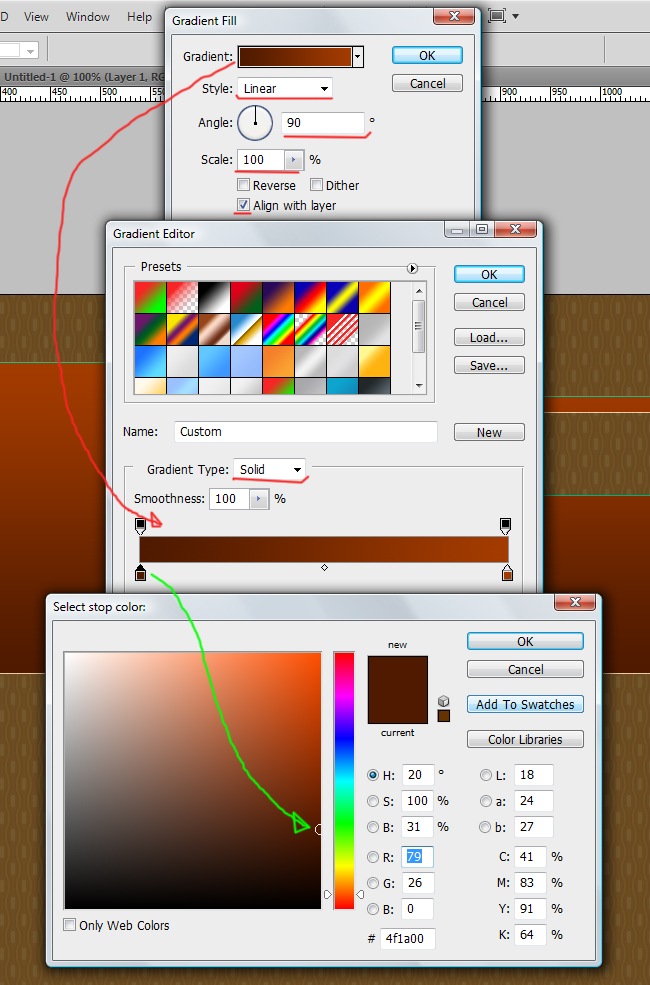Click the gradient Name field showing Custom

coord(305,432)
